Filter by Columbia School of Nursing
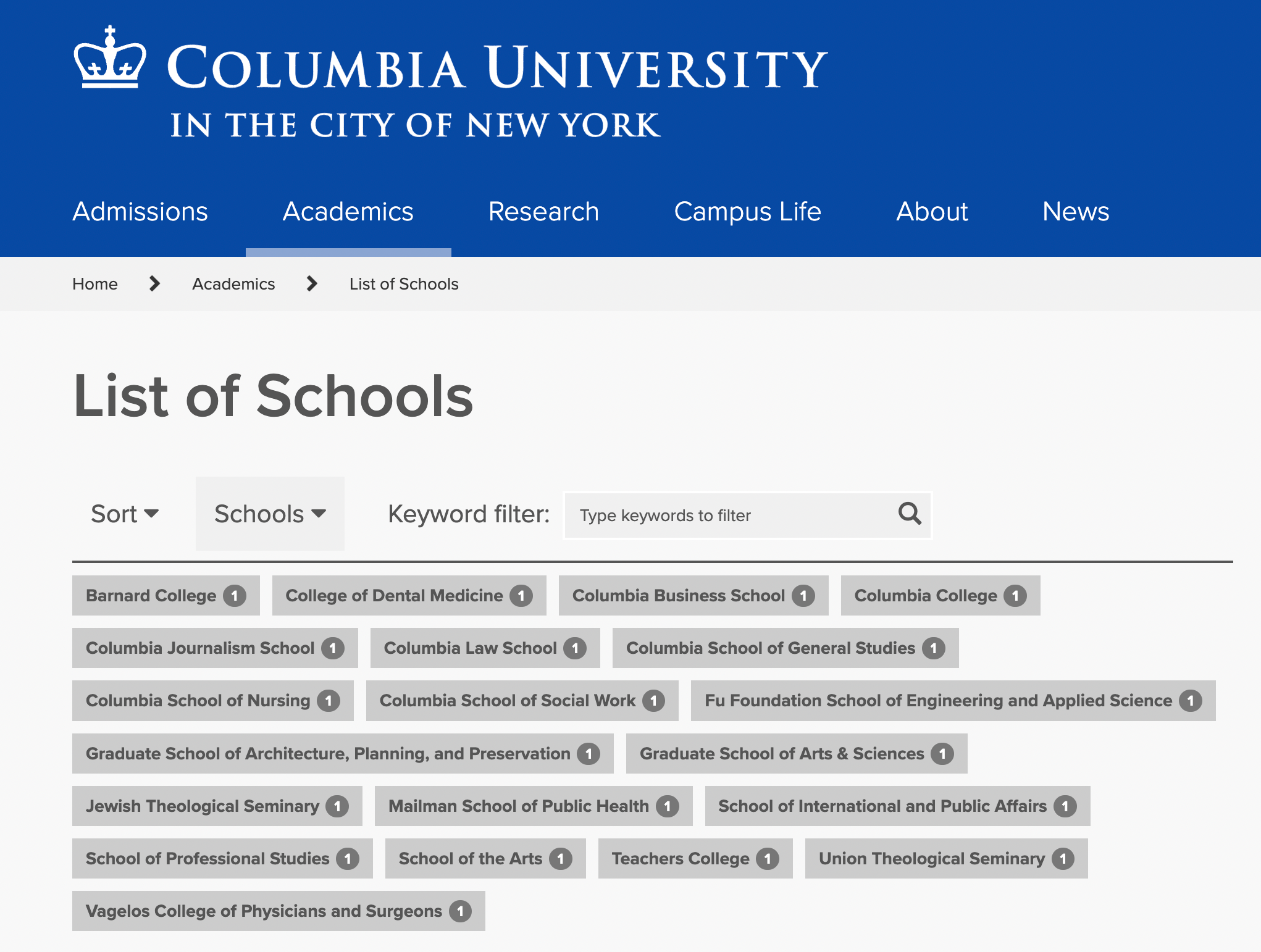This screenshot has width=1261, height=952. (213, 701)
